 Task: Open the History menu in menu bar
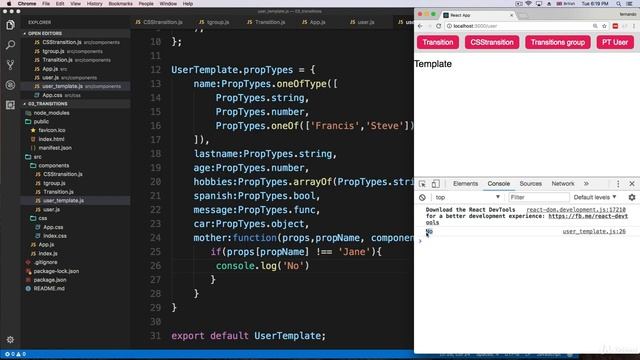click(94, 4)
